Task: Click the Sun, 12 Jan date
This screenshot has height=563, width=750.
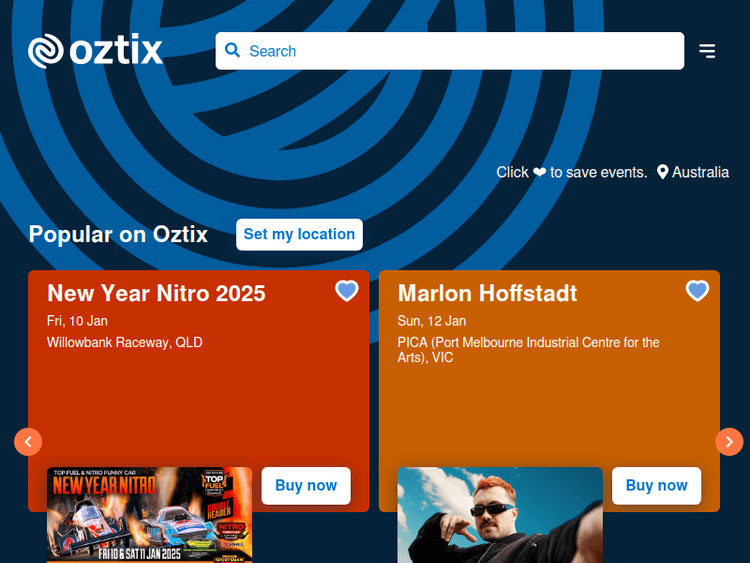Action: (x=432, y=321)
